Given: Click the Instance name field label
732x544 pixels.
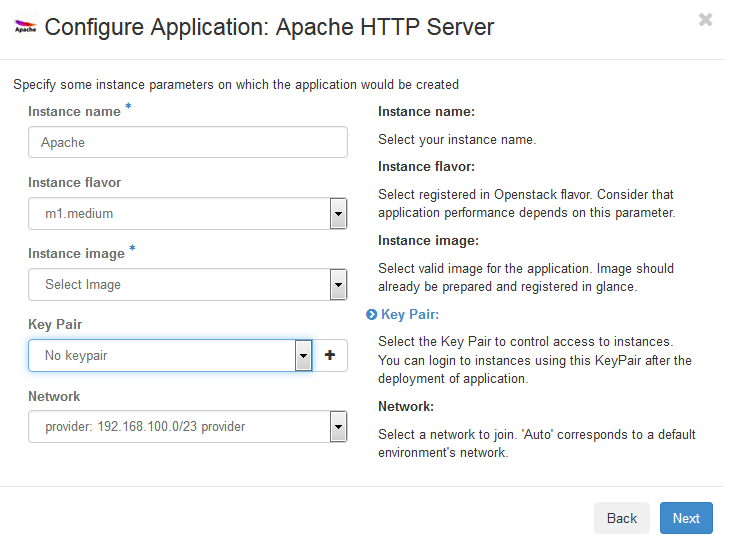Looking at the screenshot, I should (x=74, y=112).
